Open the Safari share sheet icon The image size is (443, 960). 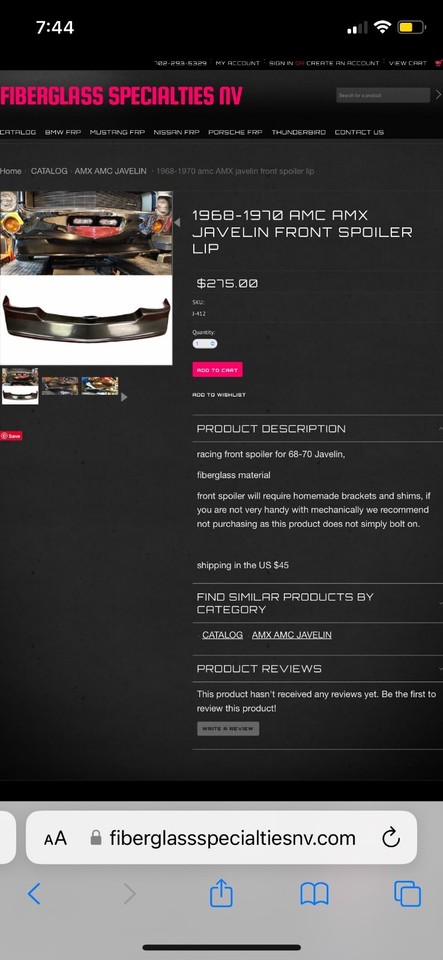point(222,893)
